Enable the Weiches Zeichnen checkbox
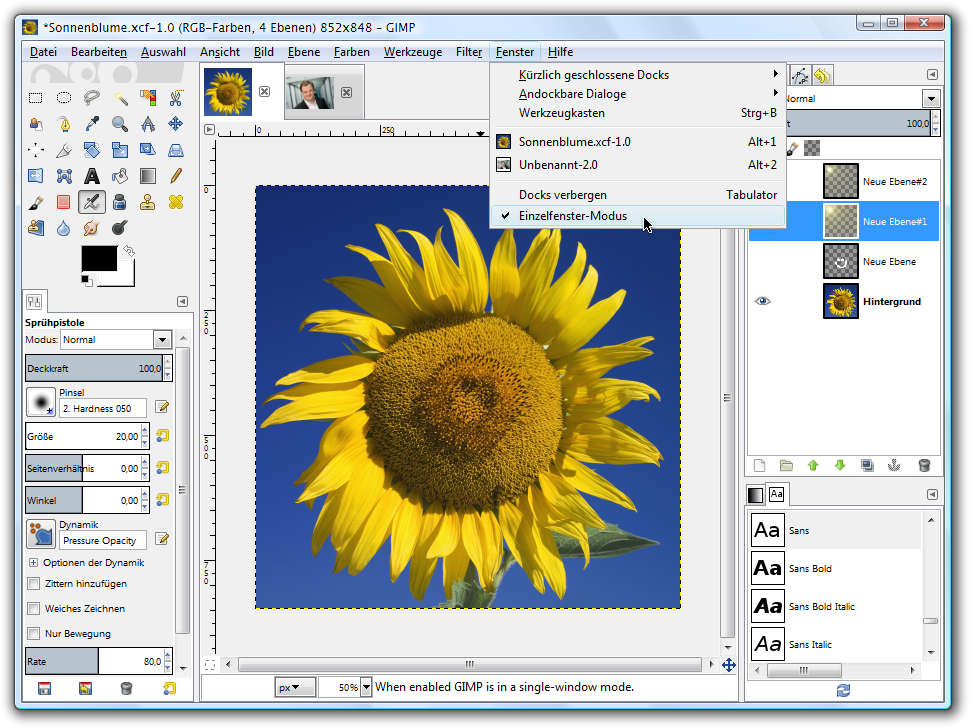 pos(34,609)
